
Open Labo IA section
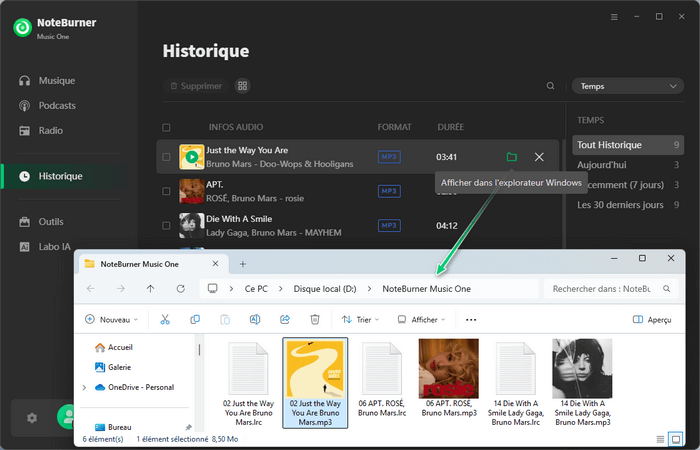[x=45, y=247]
